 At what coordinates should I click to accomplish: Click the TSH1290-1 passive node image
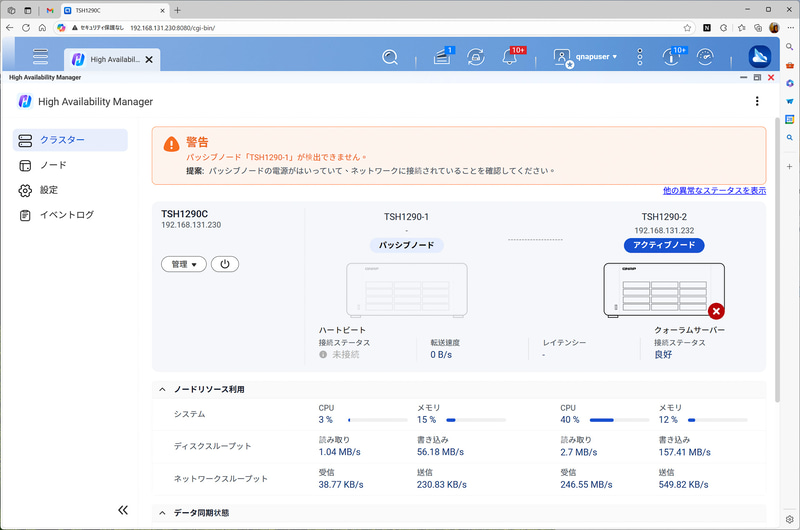(x=407, y=290)
